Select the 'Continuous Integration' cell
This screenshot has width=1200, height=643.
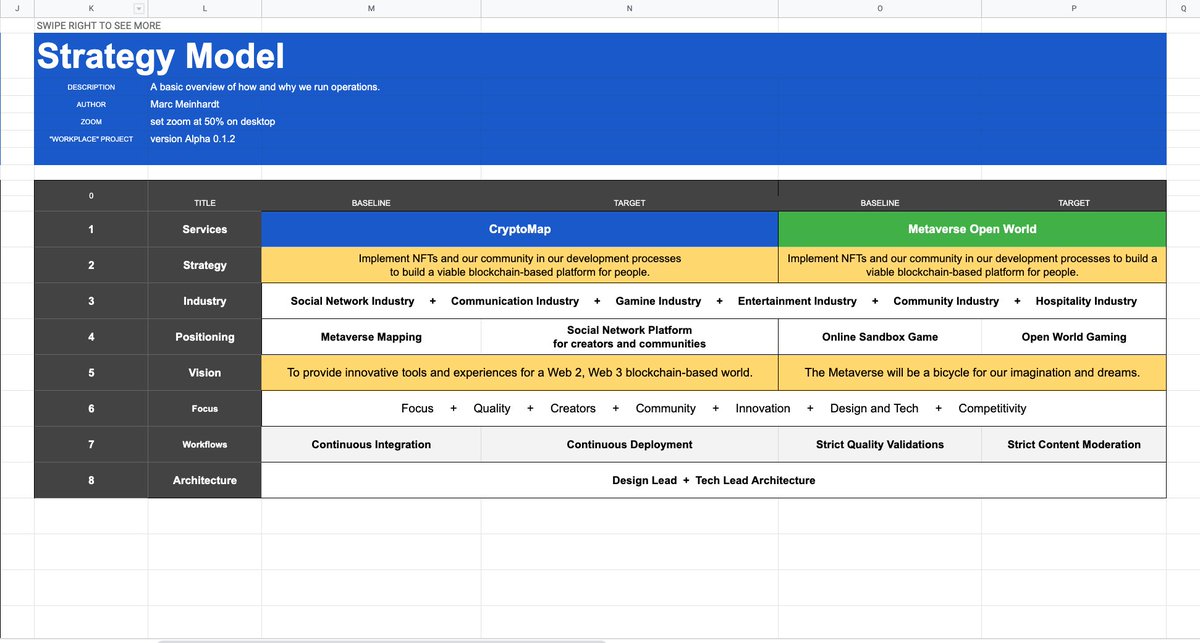[x=371, y=444]
